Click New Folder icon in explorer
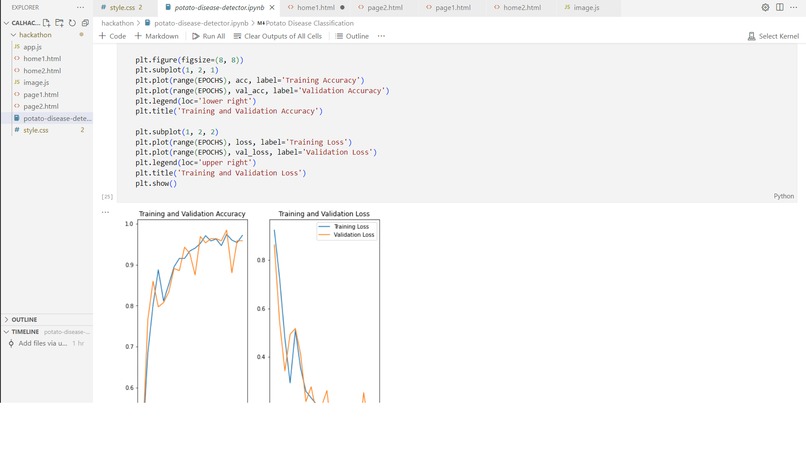Image resolution: width=806 pixels, height=466 pixels. click(x=60, y=23)
